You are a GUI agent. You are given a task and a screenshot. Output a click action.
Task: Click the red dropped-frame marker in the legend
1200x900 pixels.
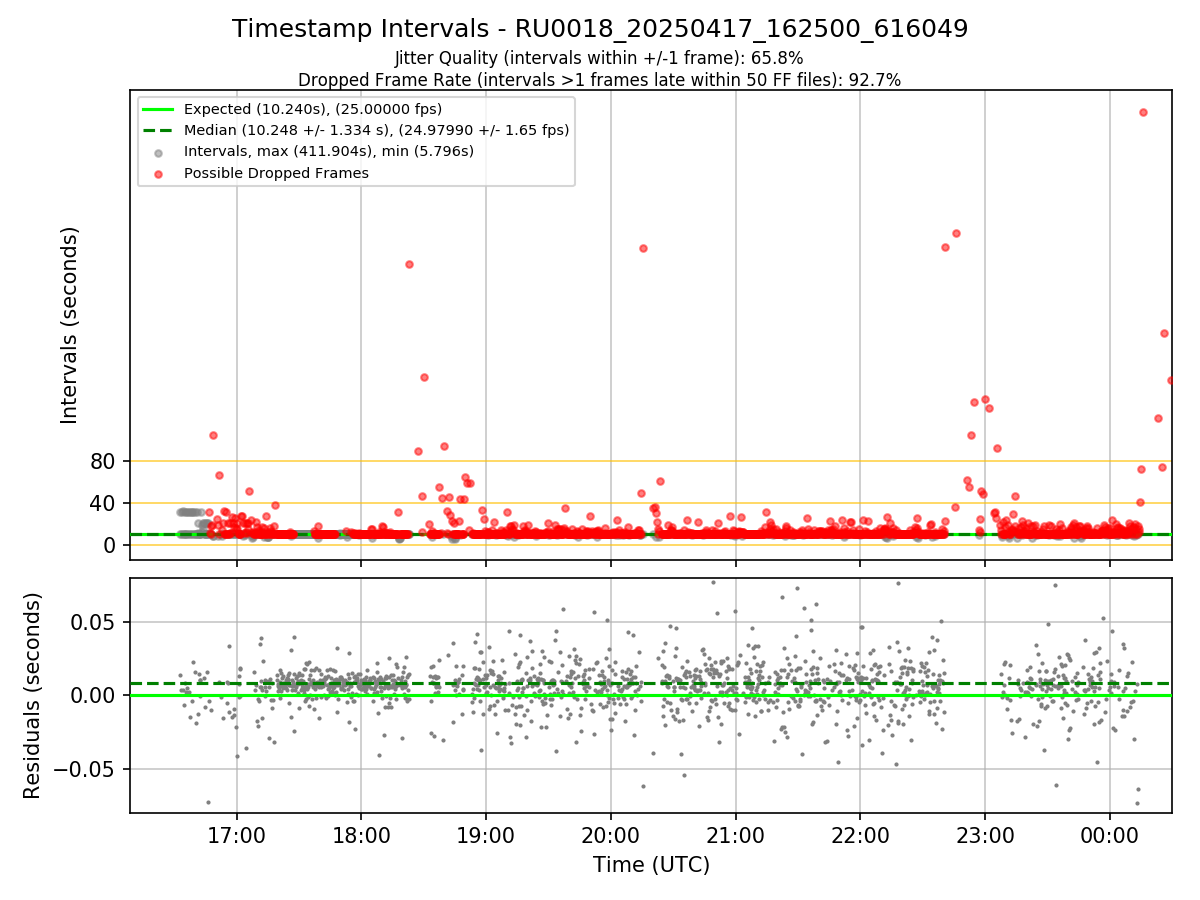160,173
